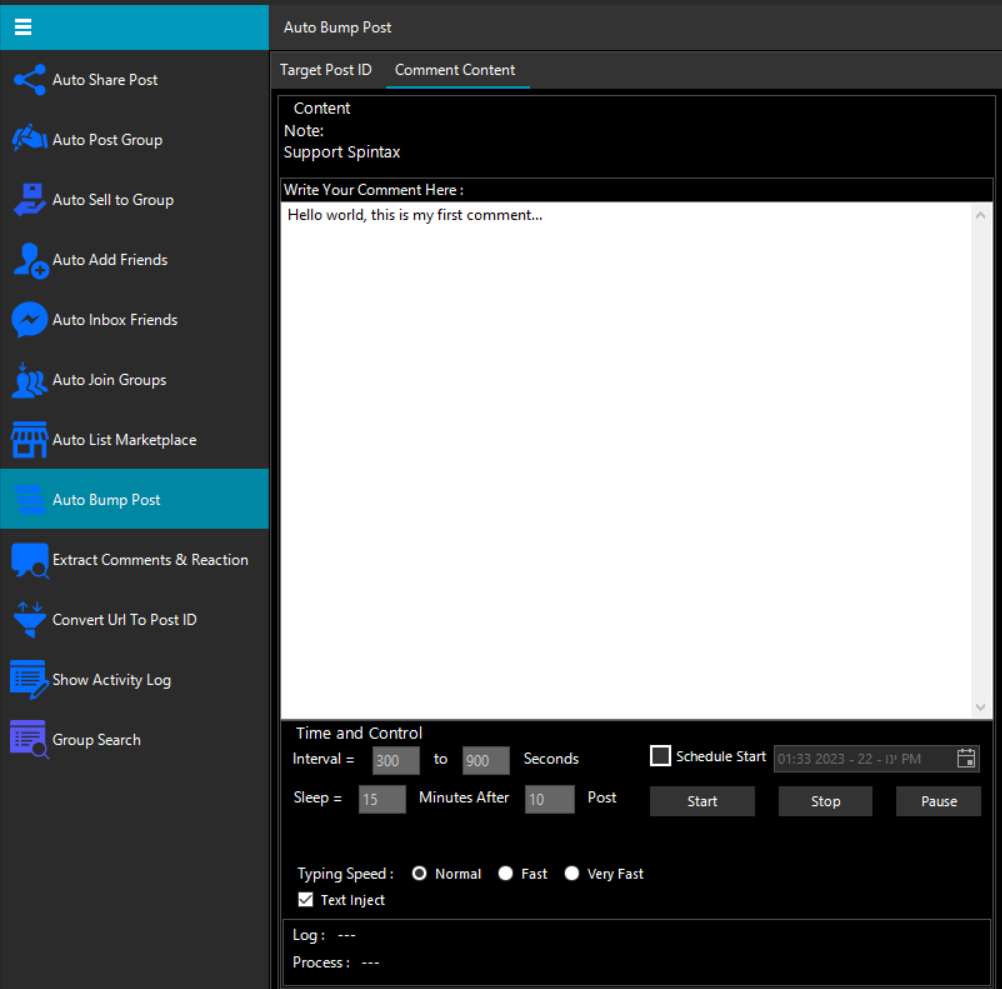Screen dimensions: 1002x989
Task: Click the Group Search icon
Action: click(29, 740)
